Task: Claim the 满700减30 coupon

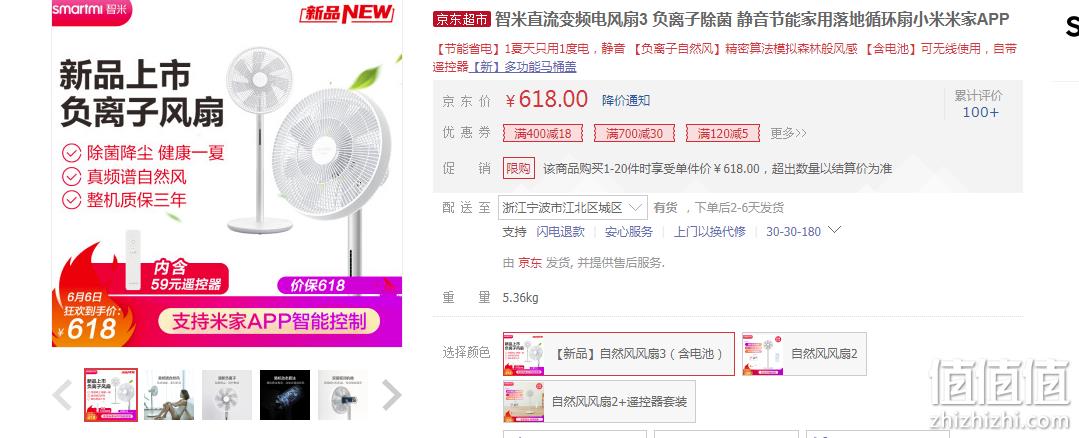Action: (634, 133)
